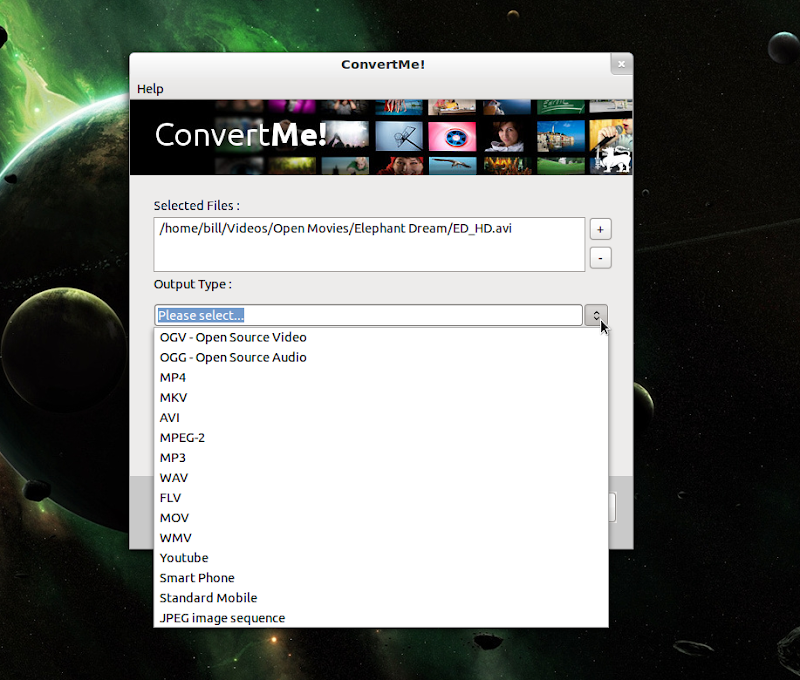Select the ED_HD.avi file entry

point(369,228)
